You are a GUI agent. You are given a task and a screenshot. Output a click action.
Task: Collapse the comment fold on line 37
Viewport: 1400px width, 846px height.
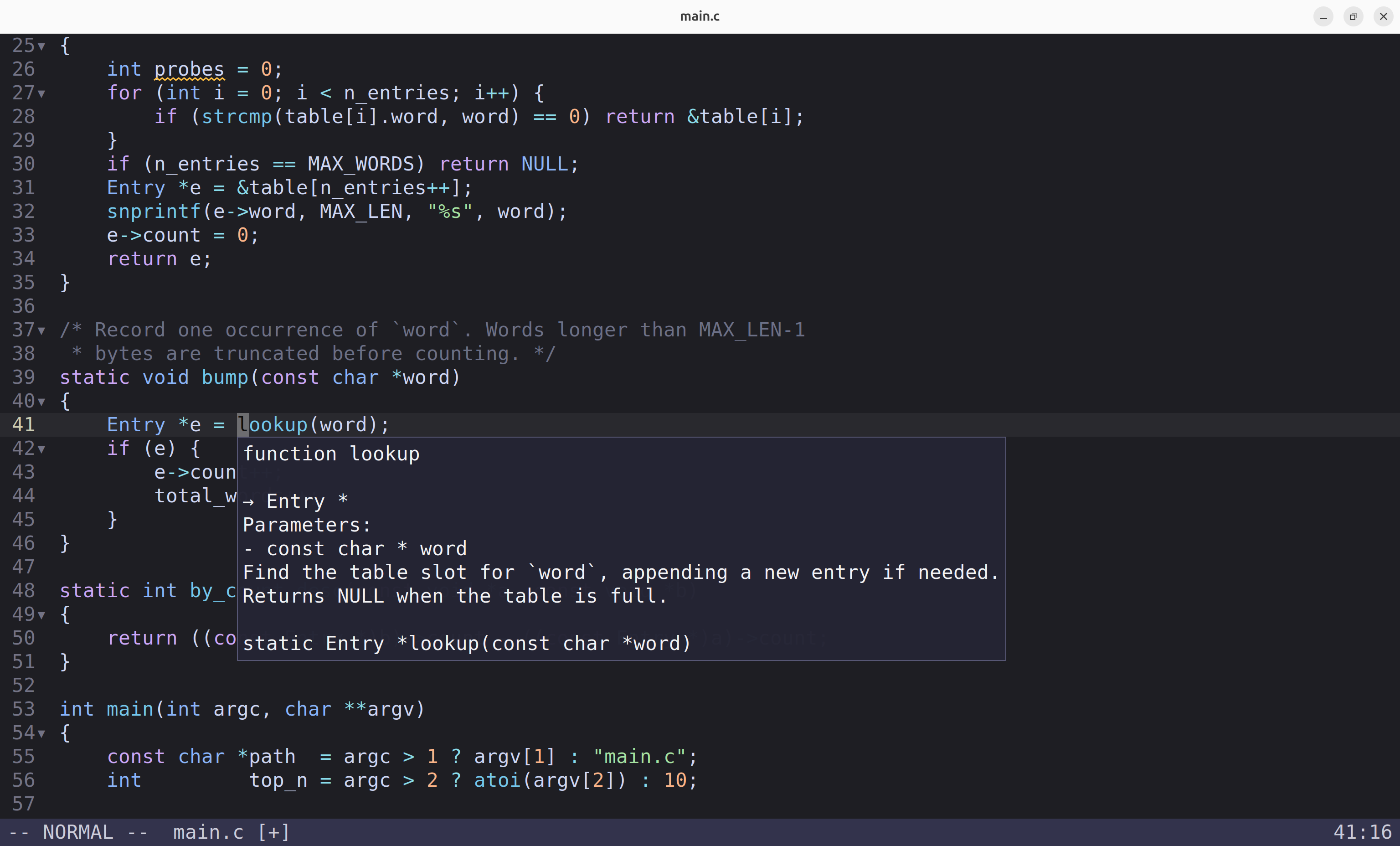[x=41, y=330]
